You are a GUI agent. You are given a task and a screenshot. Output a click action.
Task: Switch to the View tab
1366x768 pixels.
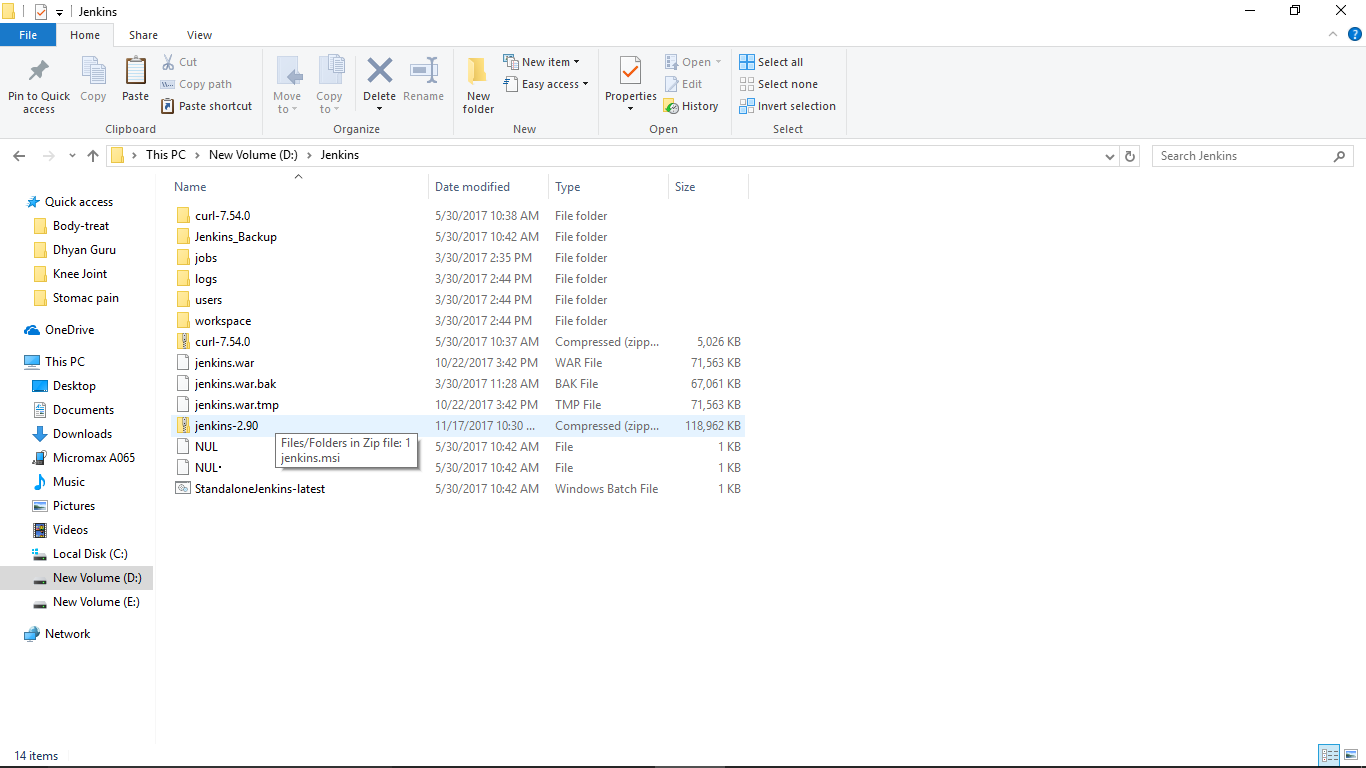199,34
